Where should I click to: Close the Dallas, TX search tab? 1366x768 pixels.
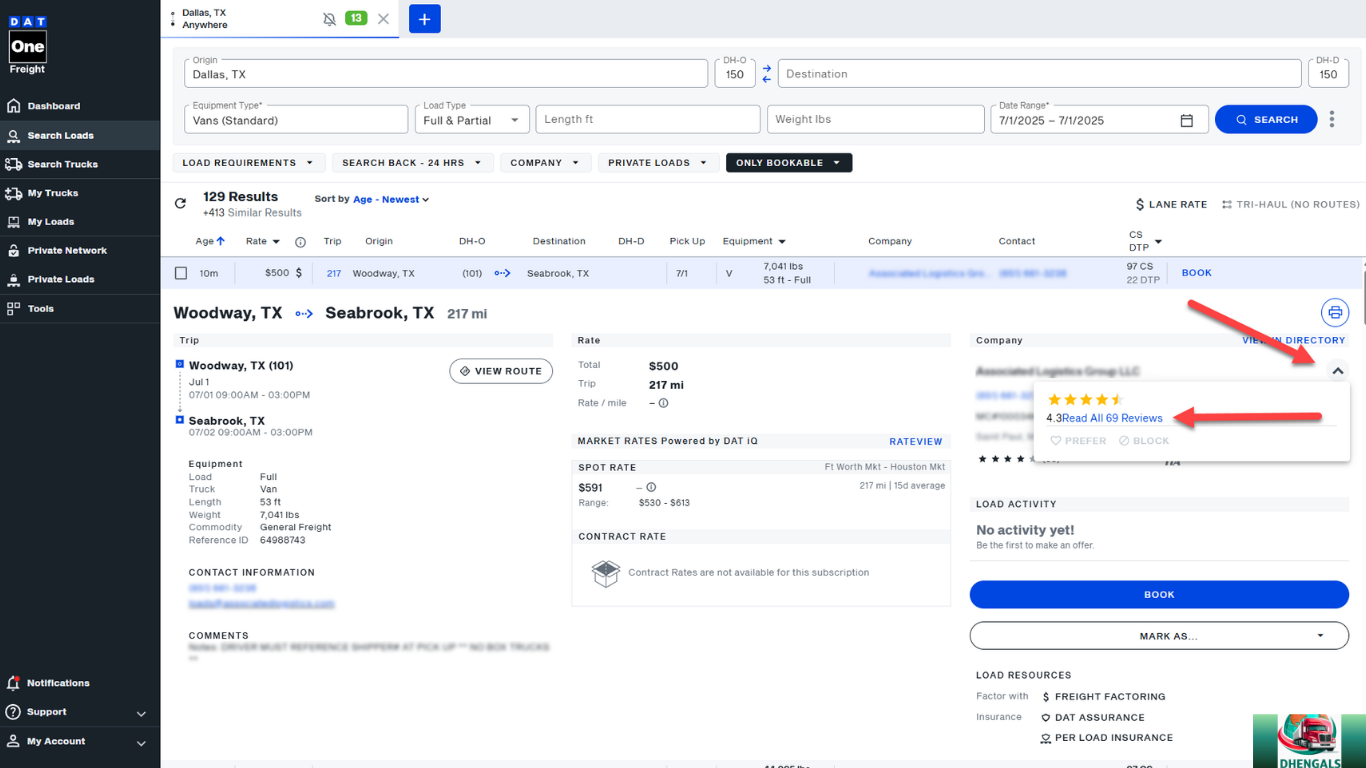(383, 19)
